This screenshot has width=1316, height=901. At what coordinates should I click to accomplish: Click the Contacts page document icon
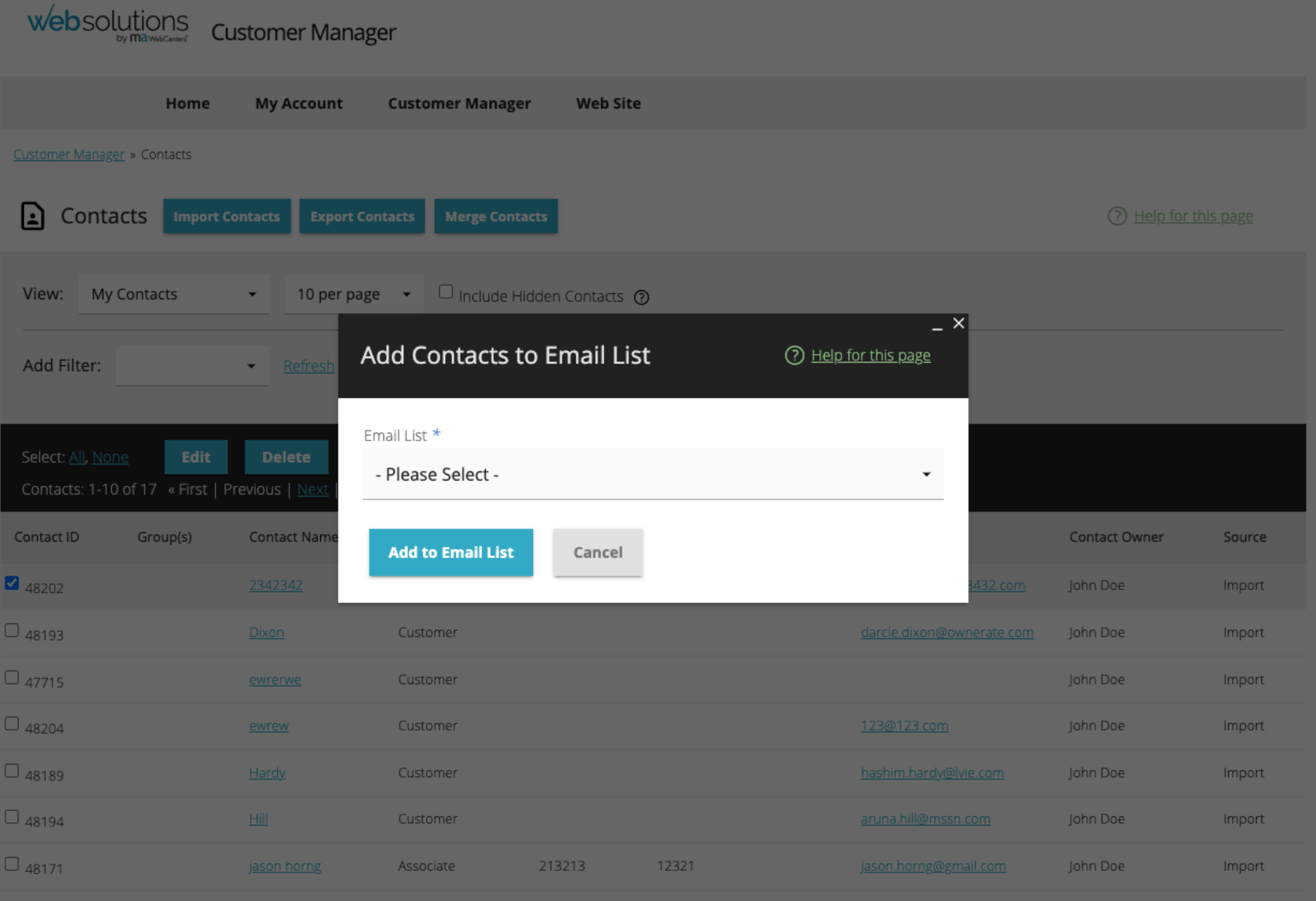(x=32, y=216)
